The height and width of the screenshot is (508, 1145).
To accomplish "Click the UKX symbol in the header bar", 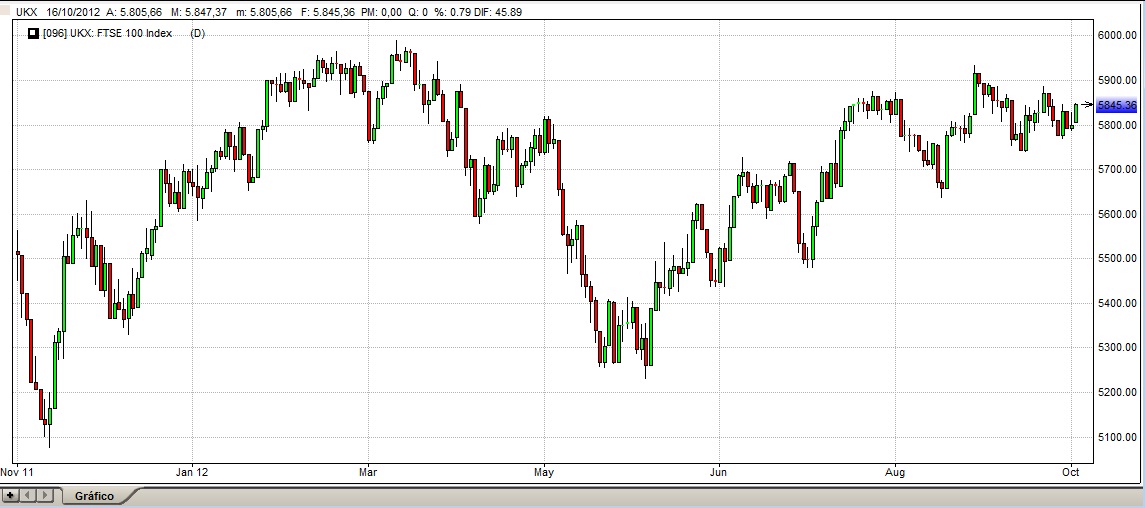I will tap(27, 12).
